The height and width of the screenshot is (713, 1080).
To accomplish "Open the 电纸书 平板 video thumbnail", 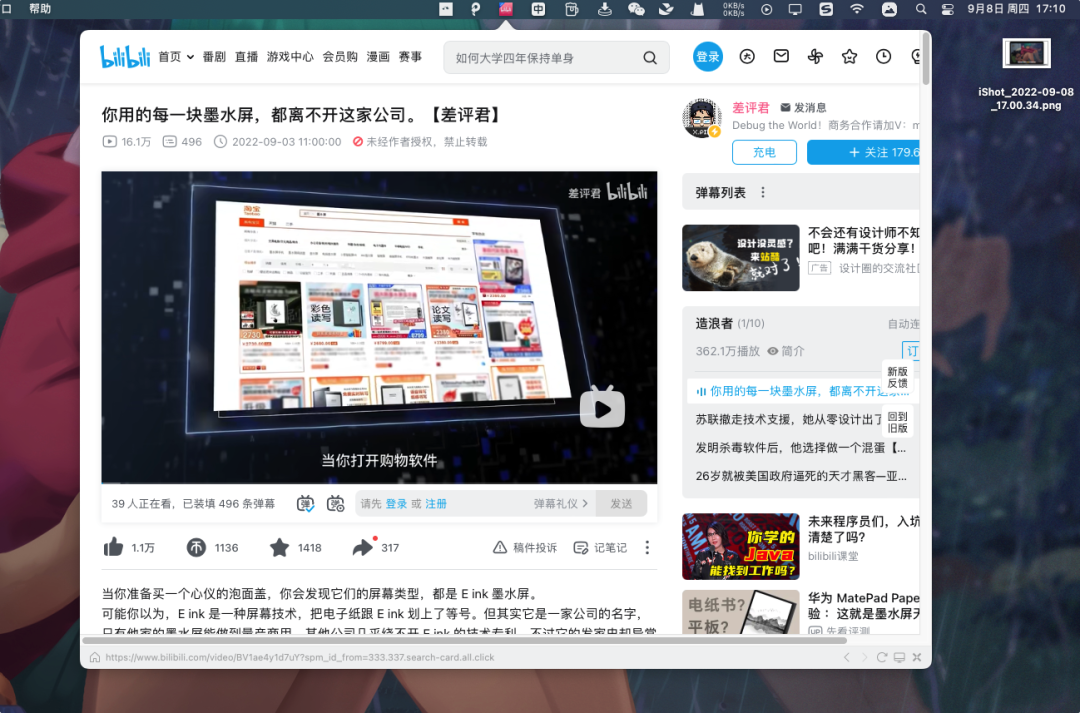I will (740, 612).
